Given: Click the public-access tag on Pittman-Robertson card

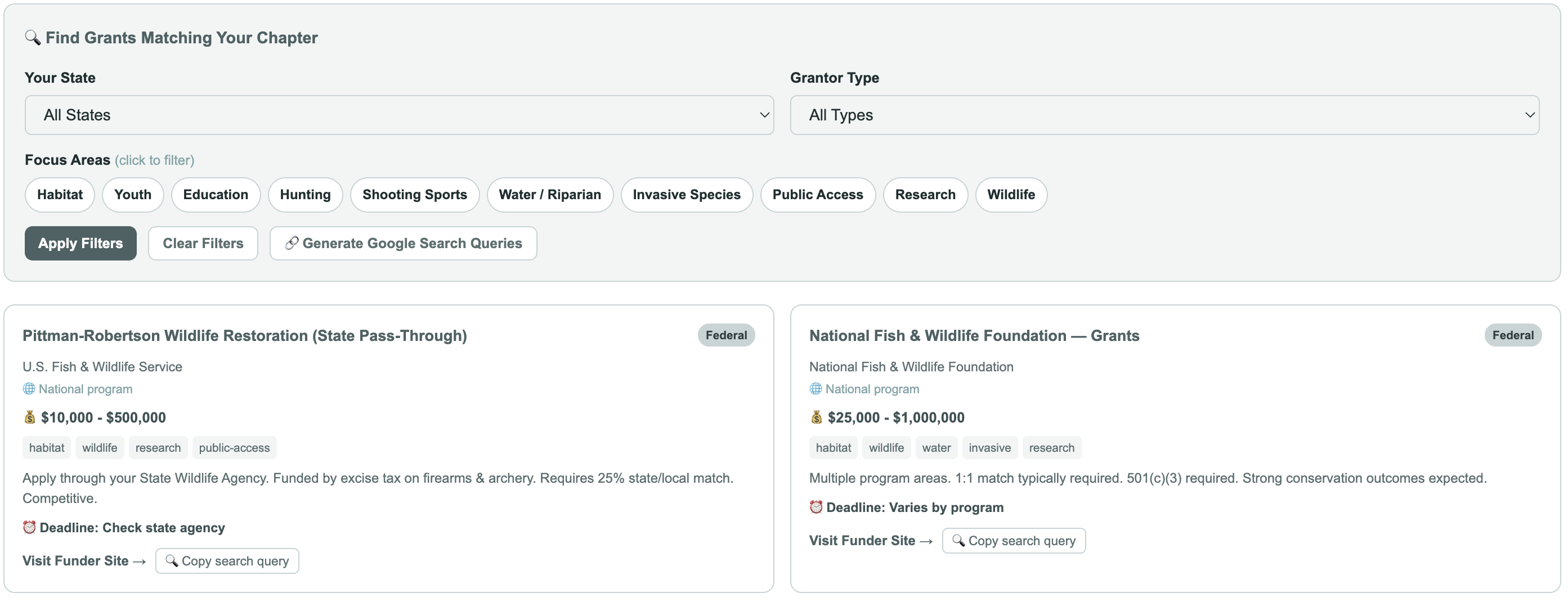Looking at the screenshot, I should pos(234,448).
